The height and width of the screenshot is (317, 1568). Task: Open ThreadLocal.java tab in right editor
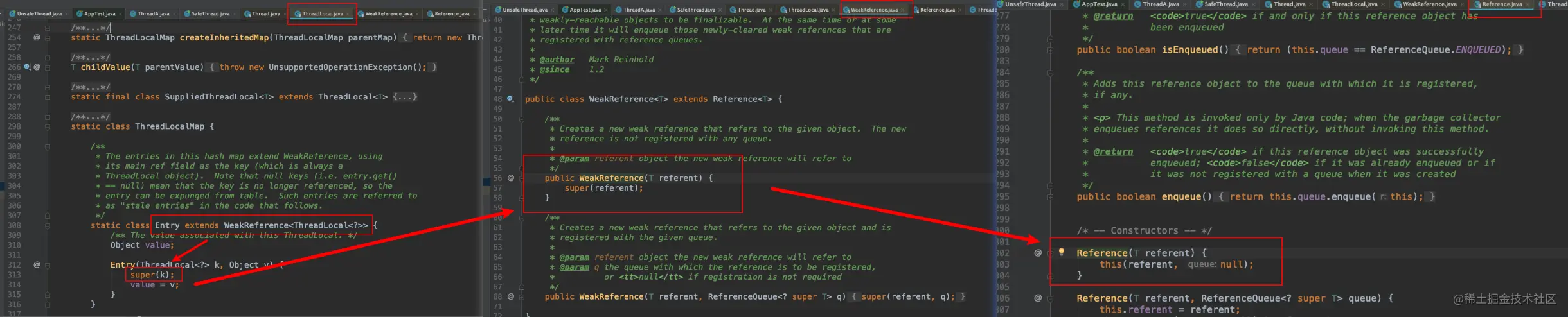click(1353, 4)
